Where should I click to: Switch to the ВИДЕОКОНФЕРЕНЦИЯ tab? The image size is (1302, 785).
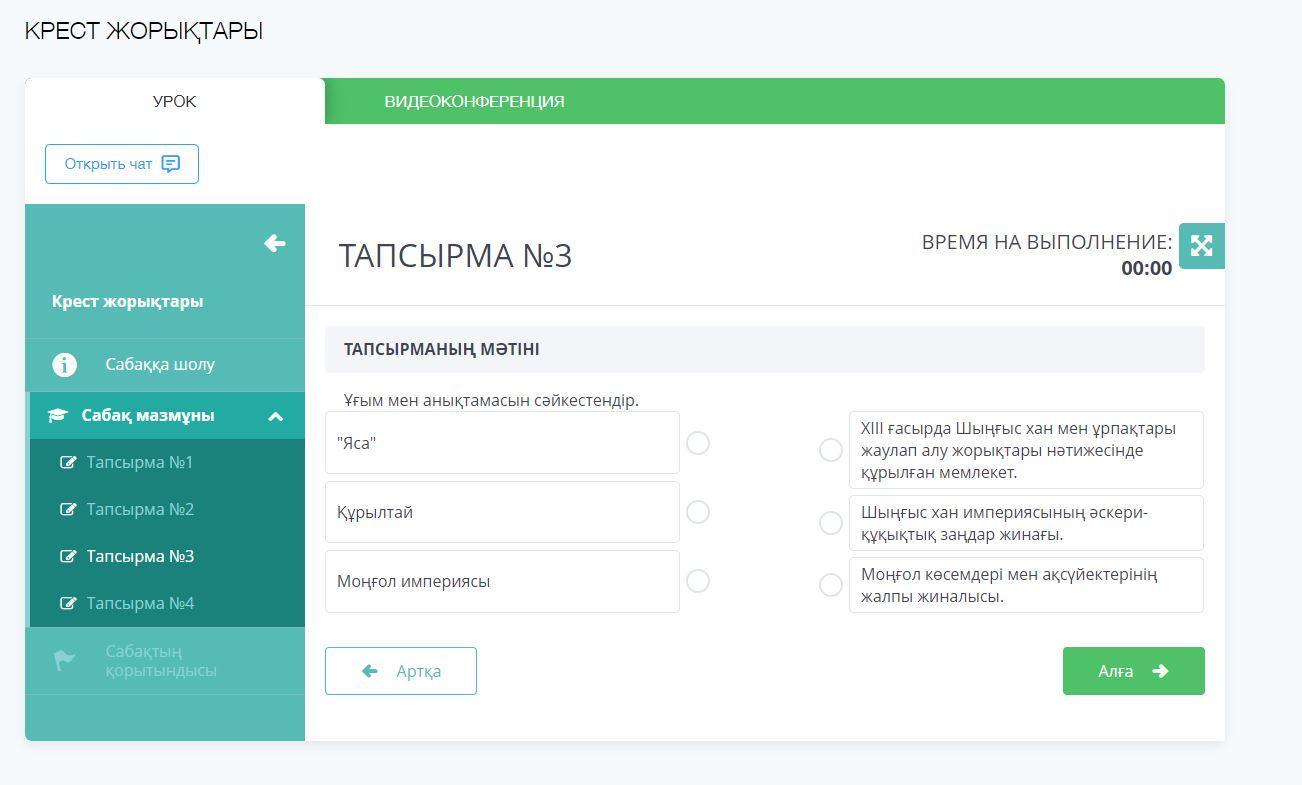[474, 101]
